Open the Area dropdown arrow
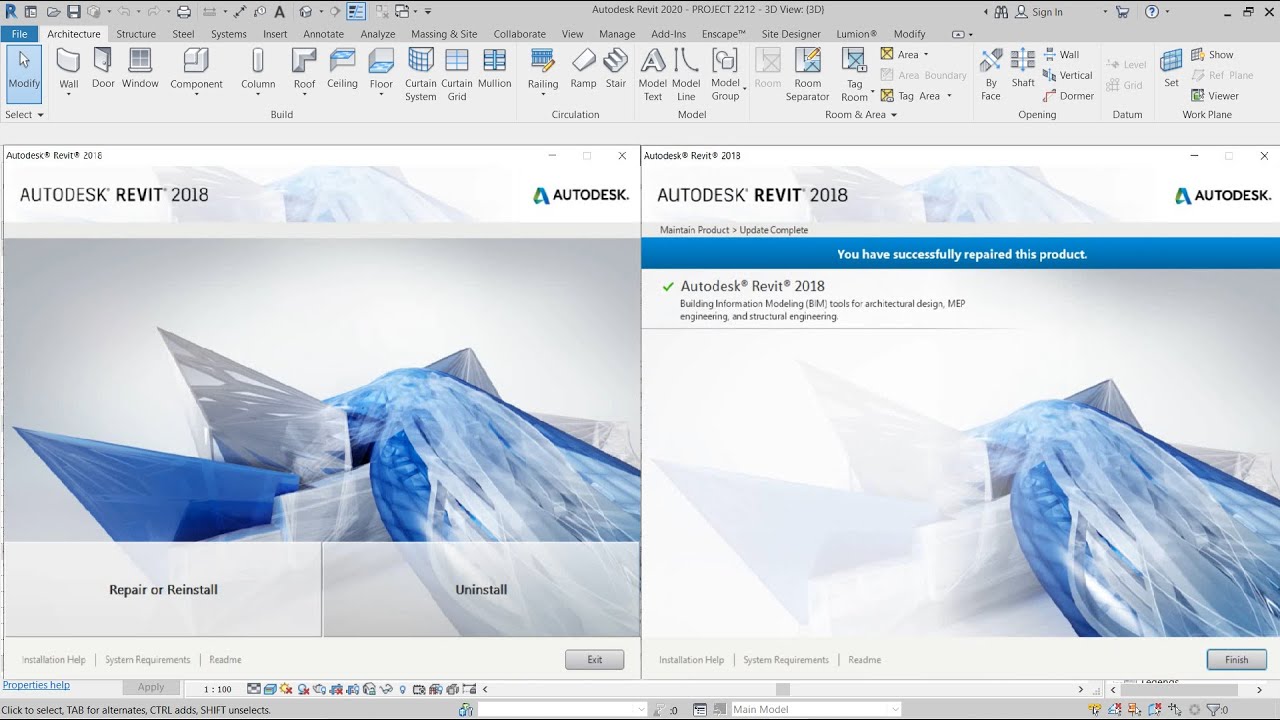The image size is (1280, 720). 926,55
